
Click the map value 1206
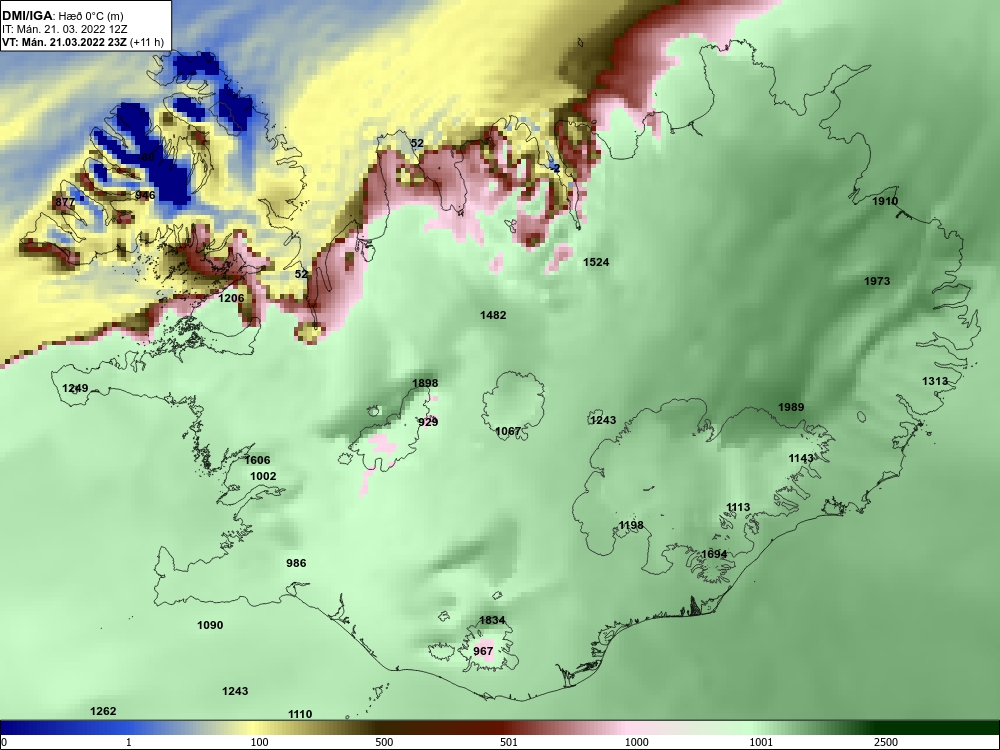tap(232, 298)
